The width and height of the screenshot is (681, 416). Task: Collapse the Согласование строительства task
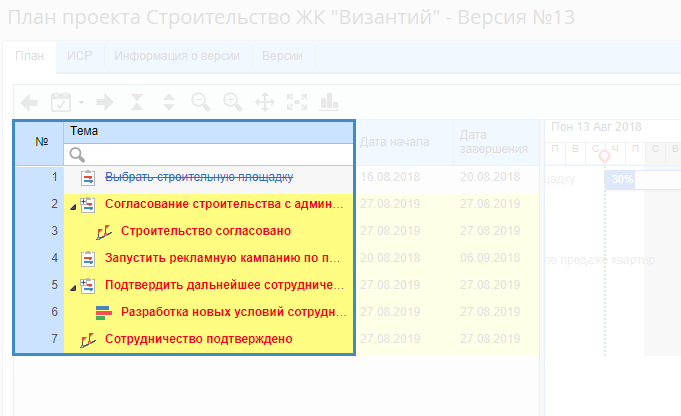point(72,205)
